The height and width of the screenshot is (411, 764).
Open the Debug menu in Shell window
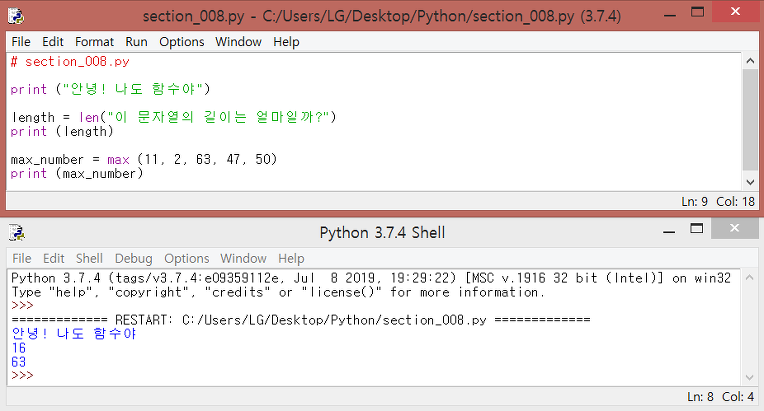tap(134, 258)
